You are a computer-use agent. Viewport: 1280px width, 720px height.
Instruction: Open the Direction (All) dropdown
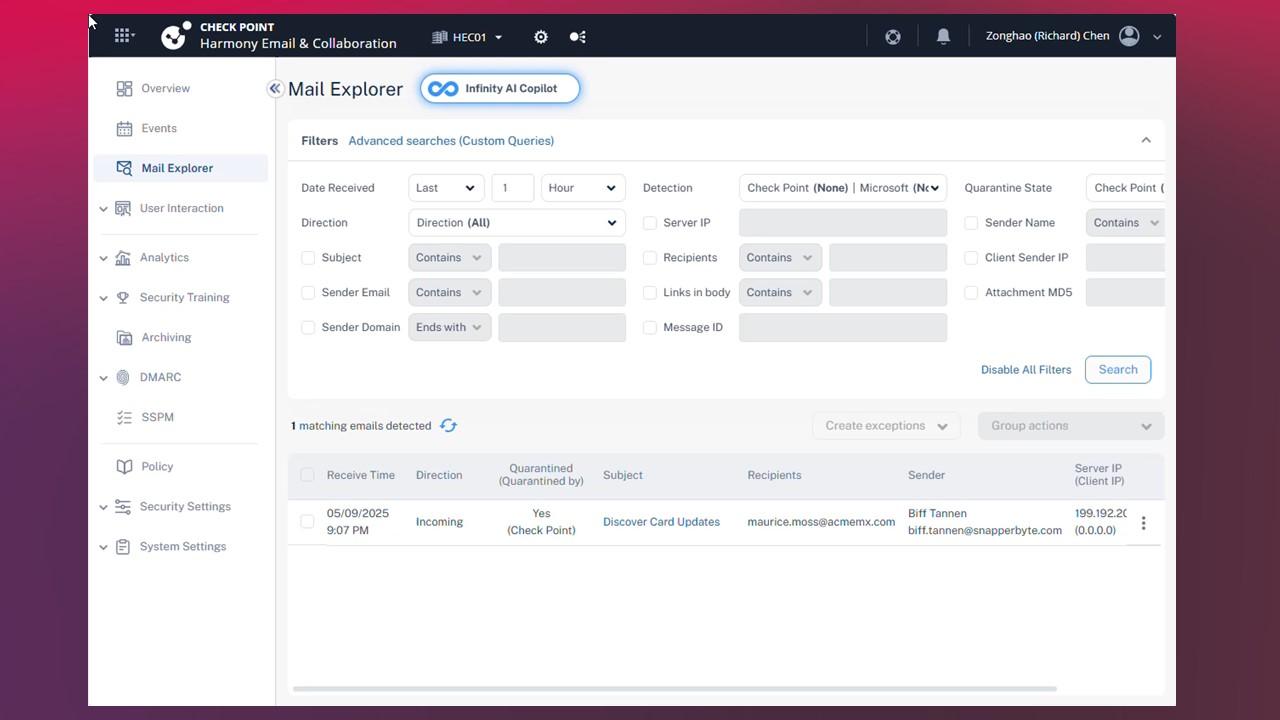click(x=517, y=223)
